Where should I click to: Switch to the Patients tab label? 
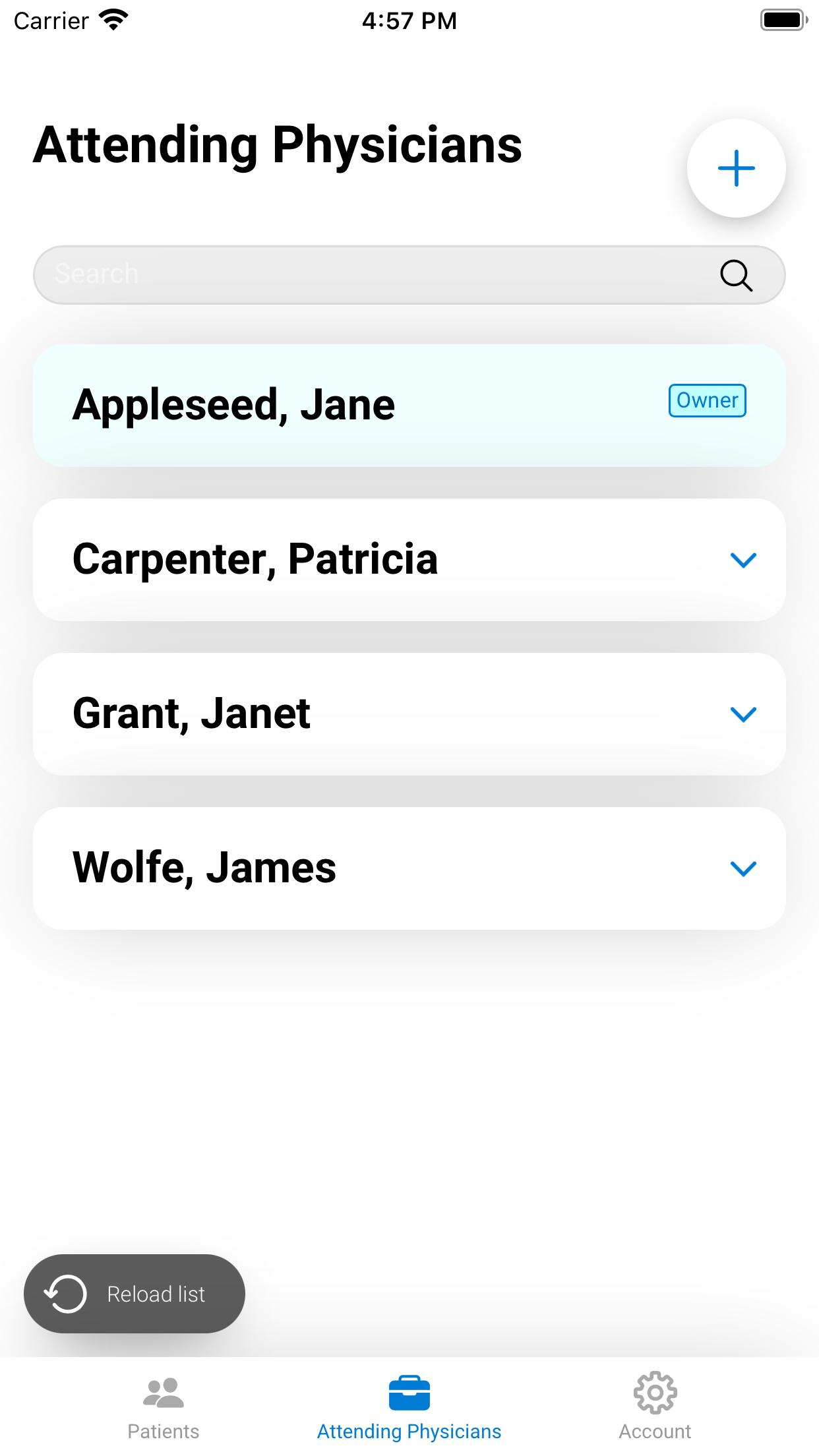coord(163,1432)
